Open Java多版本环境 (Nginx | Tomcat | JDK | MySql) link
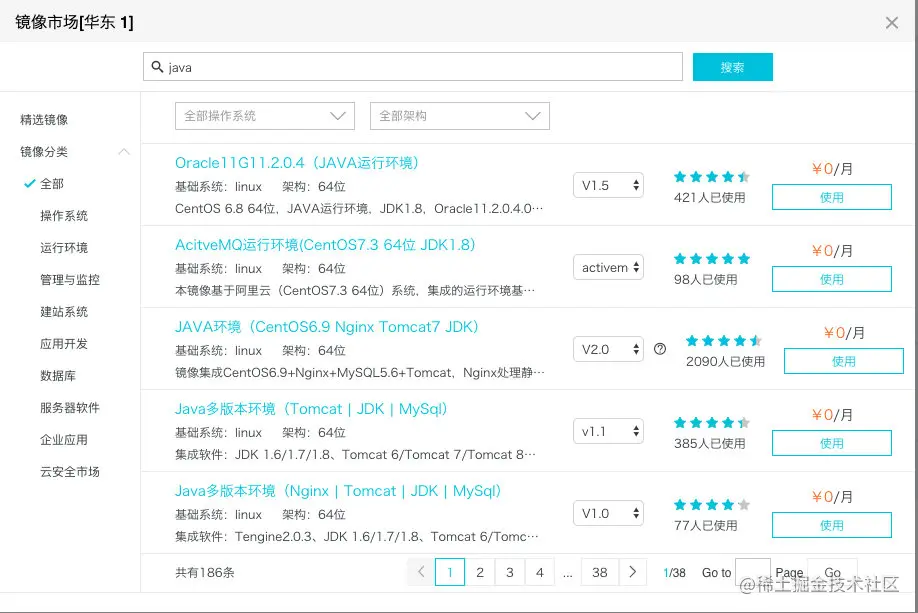The image size is (918, 613). pos(338,491)
